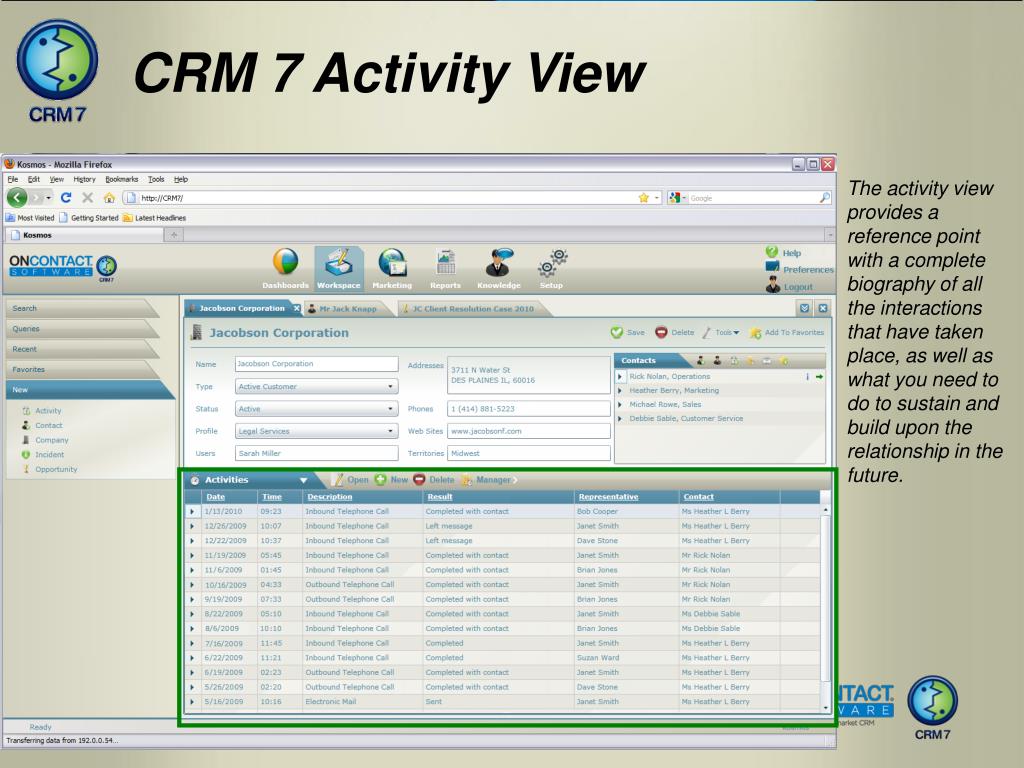Image resolution: width=1024 pixels, height=768 pixels.
Task: Switch to Jacobson Corporation tab
Action: [x=241, y=308]
